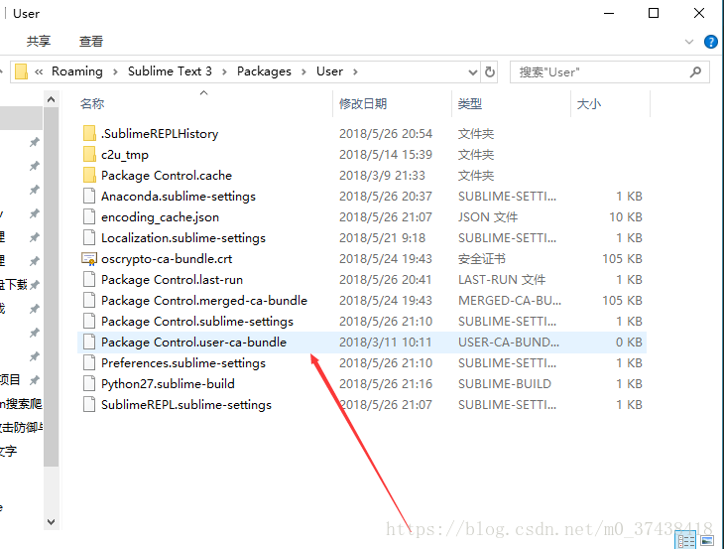Image resolution: width=724 pixels, height=549 pixels.
Task: Select file name Preferences.sublime-settings
Action: 183,363
